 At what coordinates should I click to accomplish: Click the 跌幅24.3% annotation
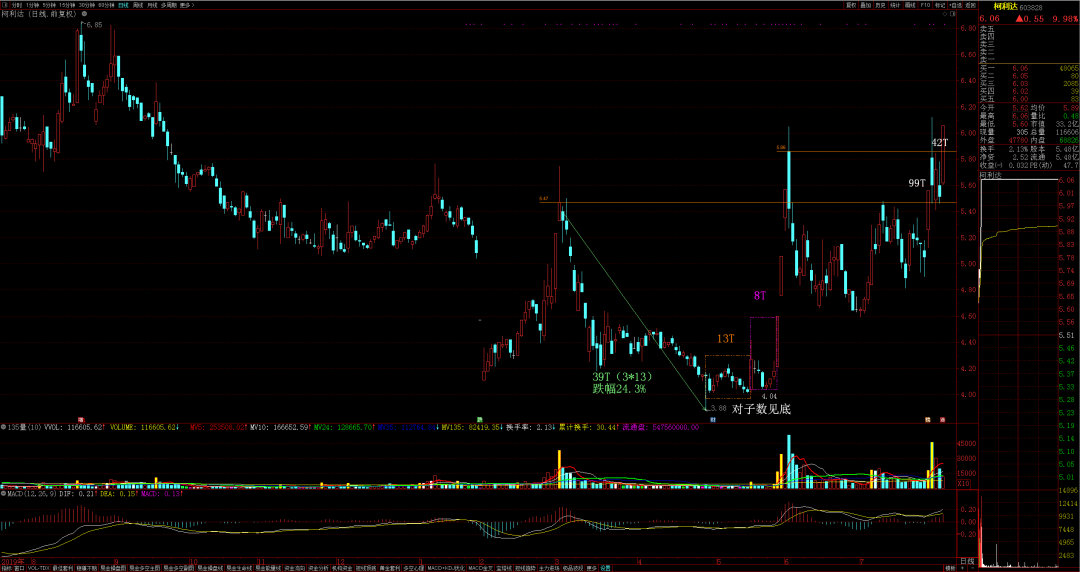coord(619,389)
